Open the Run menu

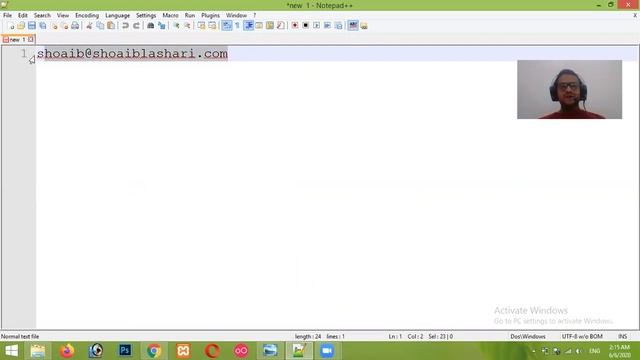tap(190, 15)
